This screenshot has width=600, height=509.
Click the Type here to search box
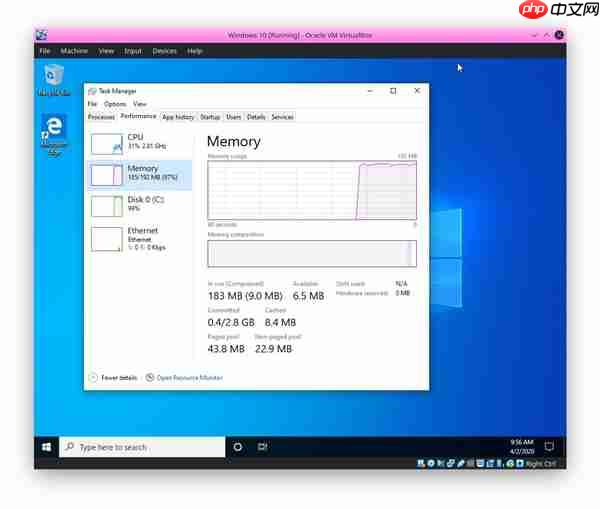click(x=142, y=447)
